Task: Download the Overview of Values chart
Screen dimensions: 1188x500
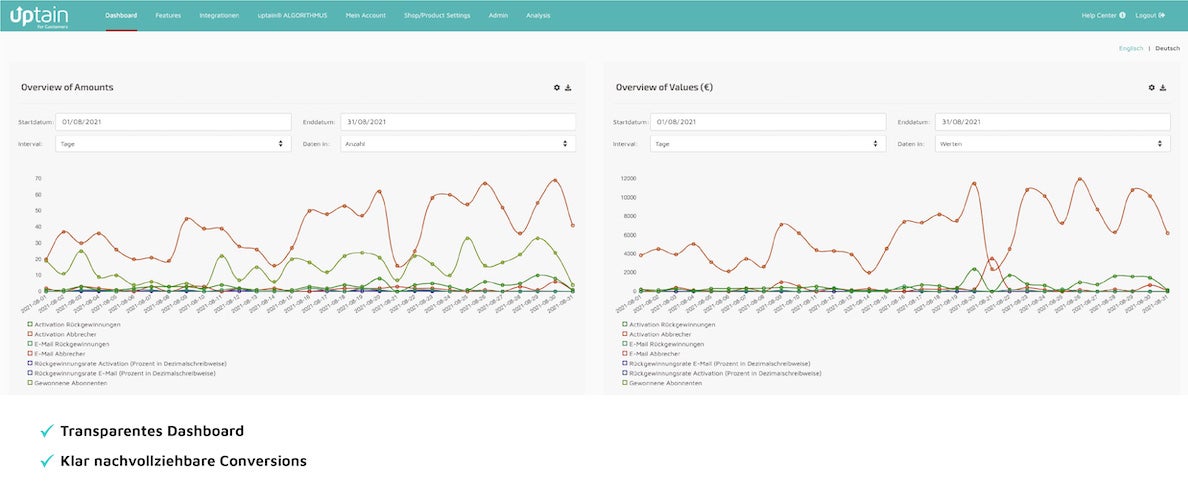Action: pos(1163,88)
